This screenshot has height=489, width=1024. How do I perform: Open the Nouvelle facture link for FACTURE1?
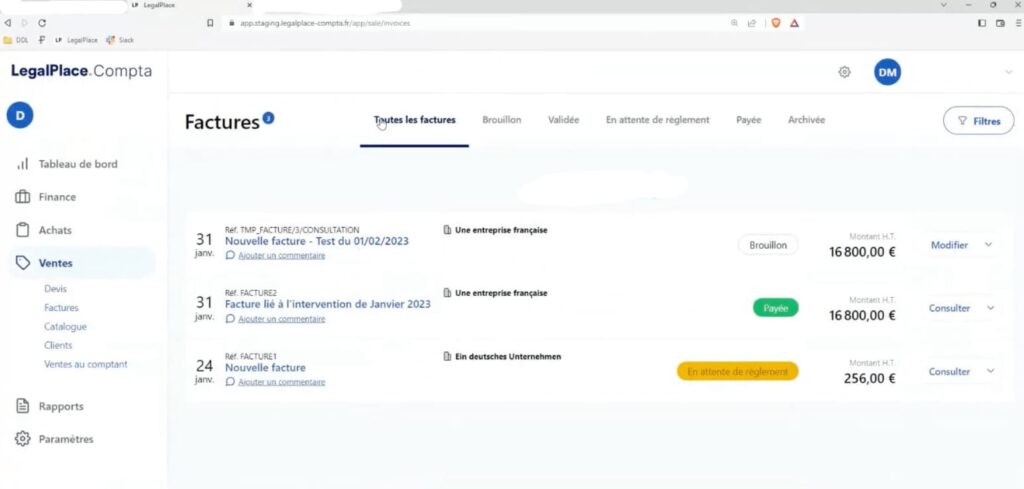click(265, 368)
